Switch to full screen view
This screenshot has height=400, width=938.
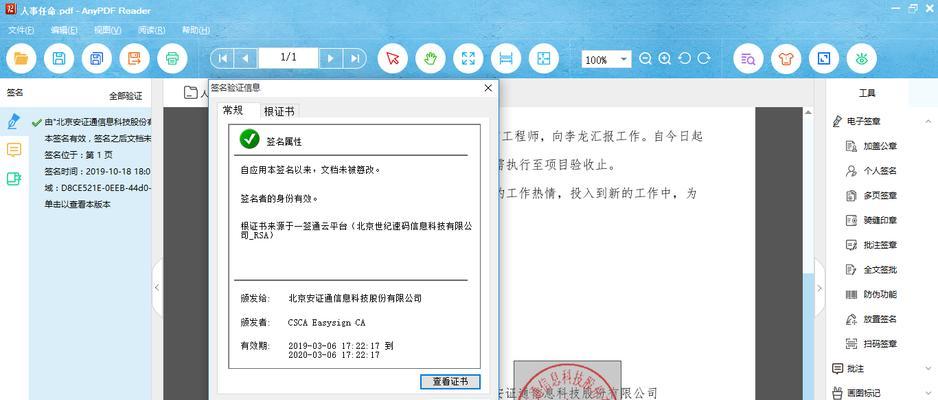468,59
